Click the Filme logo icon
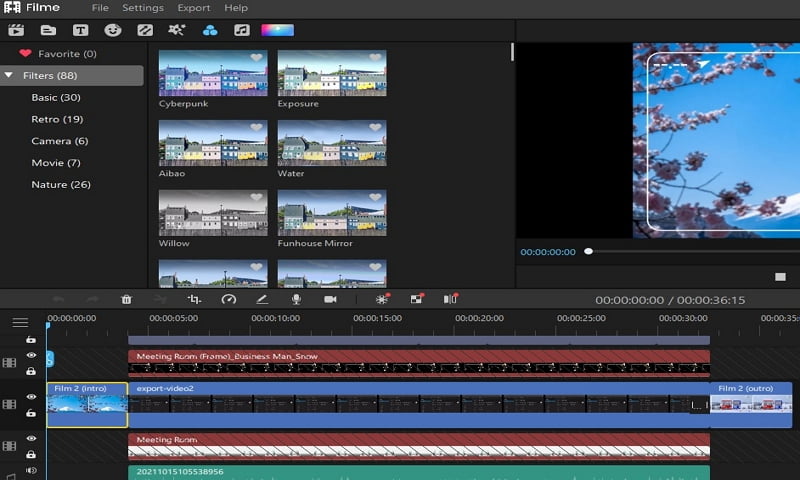The image size is (800, 480). [12, 7]
